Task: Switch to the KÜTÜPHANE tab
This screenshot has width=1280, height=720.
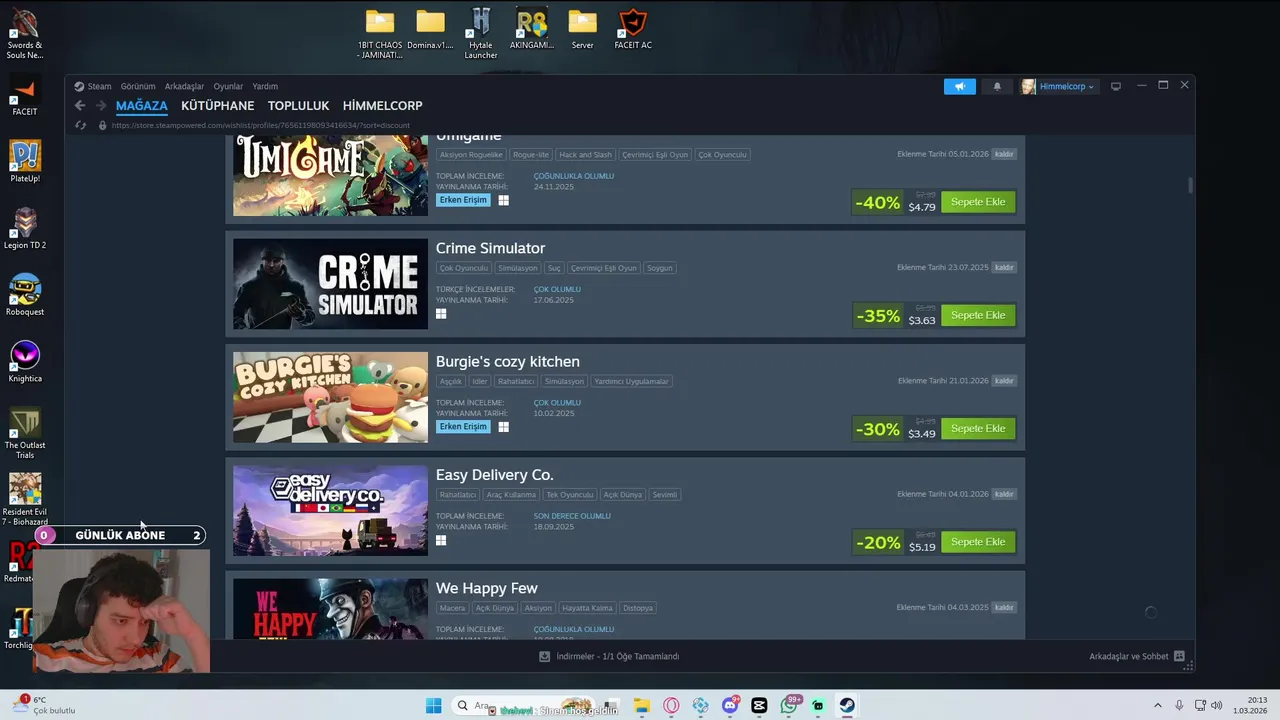Action: coord(217,105)
